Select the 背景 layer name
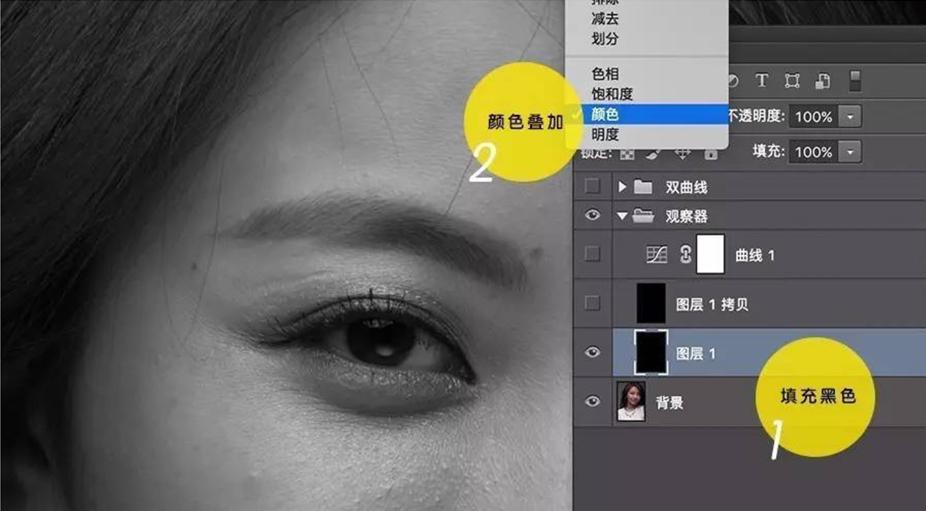The width and height of the screenshot is (926, 511). pos(669,403)
